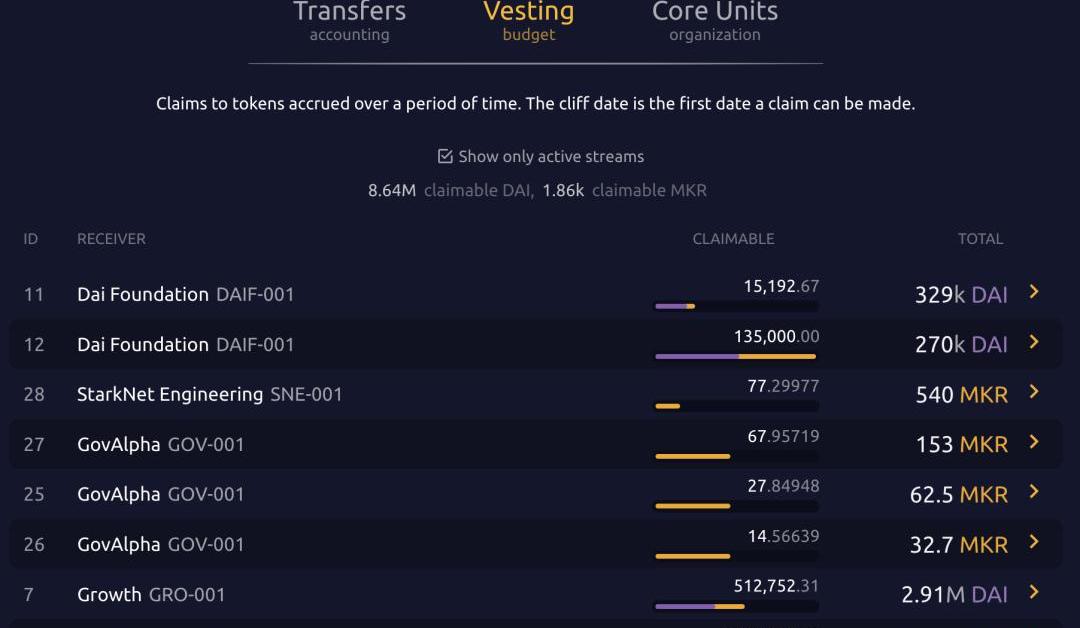The image size is (1080, 628).
Task: Open Growth GRO-001 stream chevron
Action: click(1033, 592)
